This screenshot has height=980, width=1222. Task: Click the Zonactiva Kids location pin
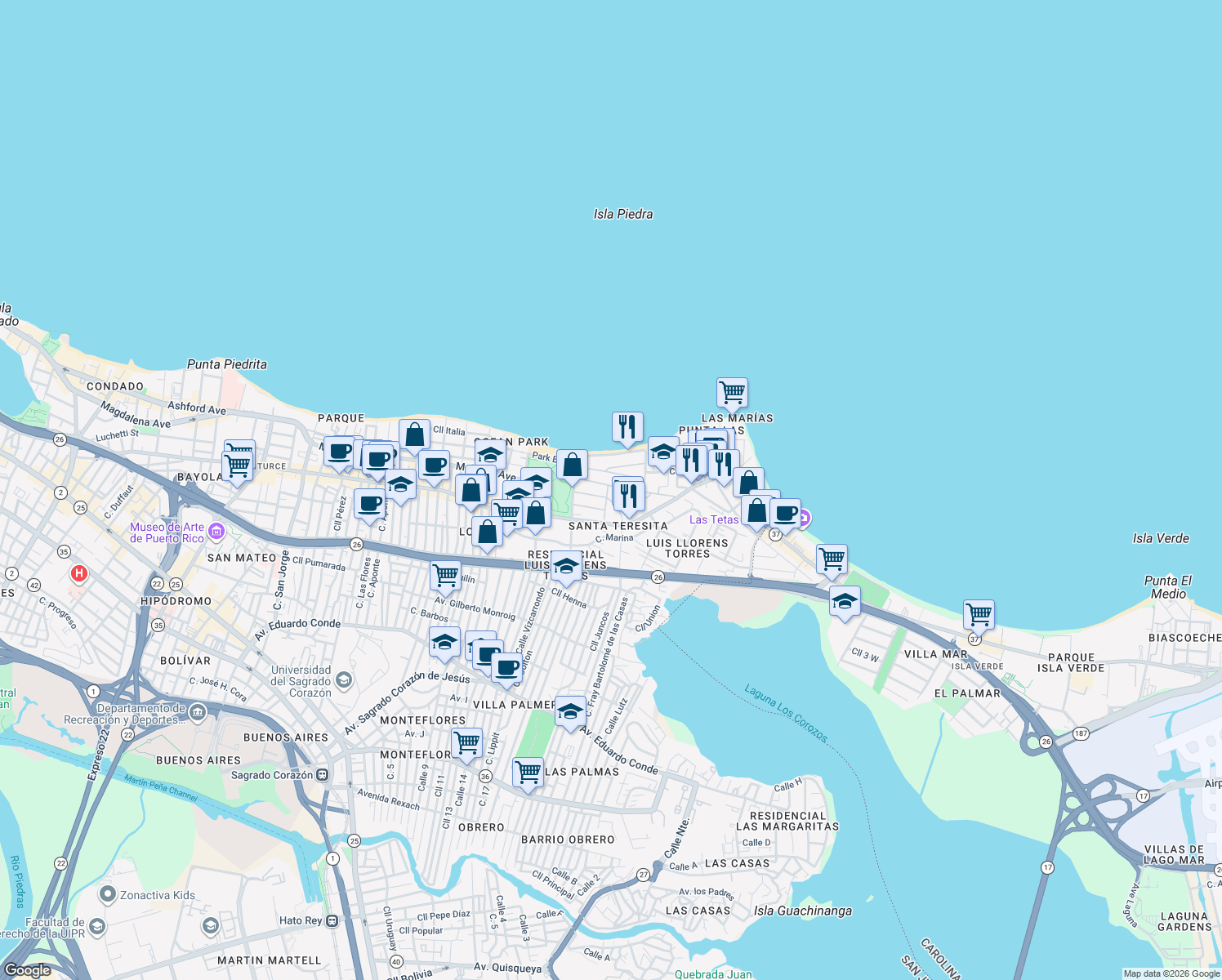tap(108, 894)
